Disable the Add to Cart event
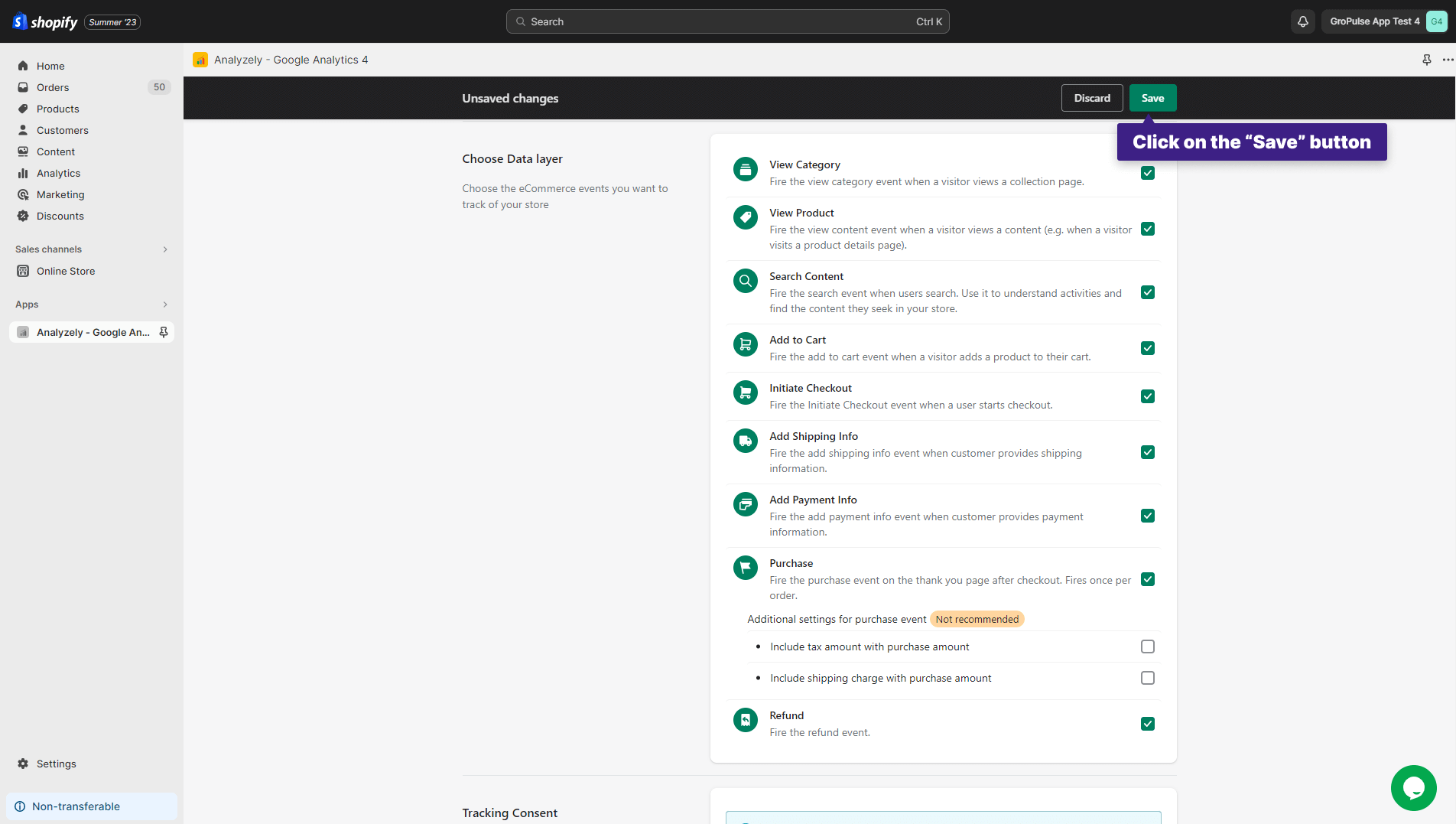This screenshot has width=1456, height=824. pos(1147,348)
